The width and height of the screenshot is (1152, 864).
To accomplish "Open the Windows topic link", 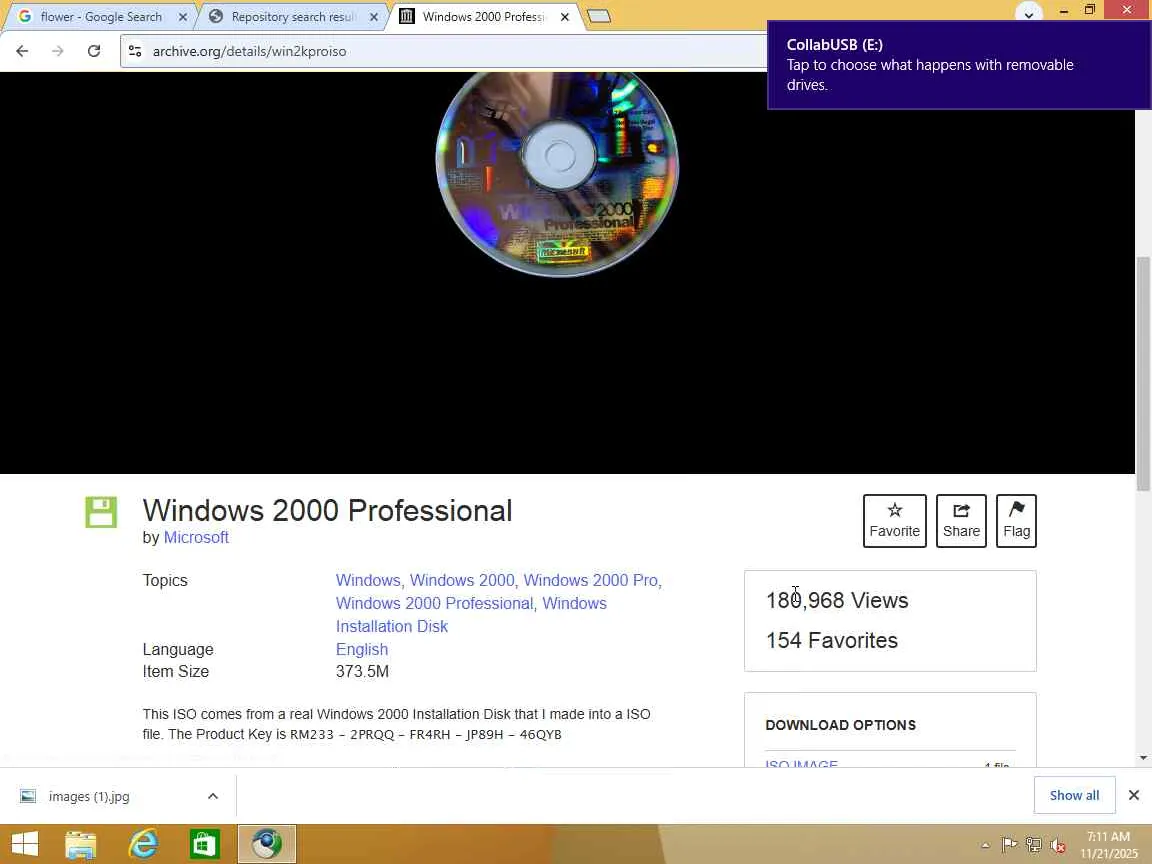I will click(x=367, y=580).
